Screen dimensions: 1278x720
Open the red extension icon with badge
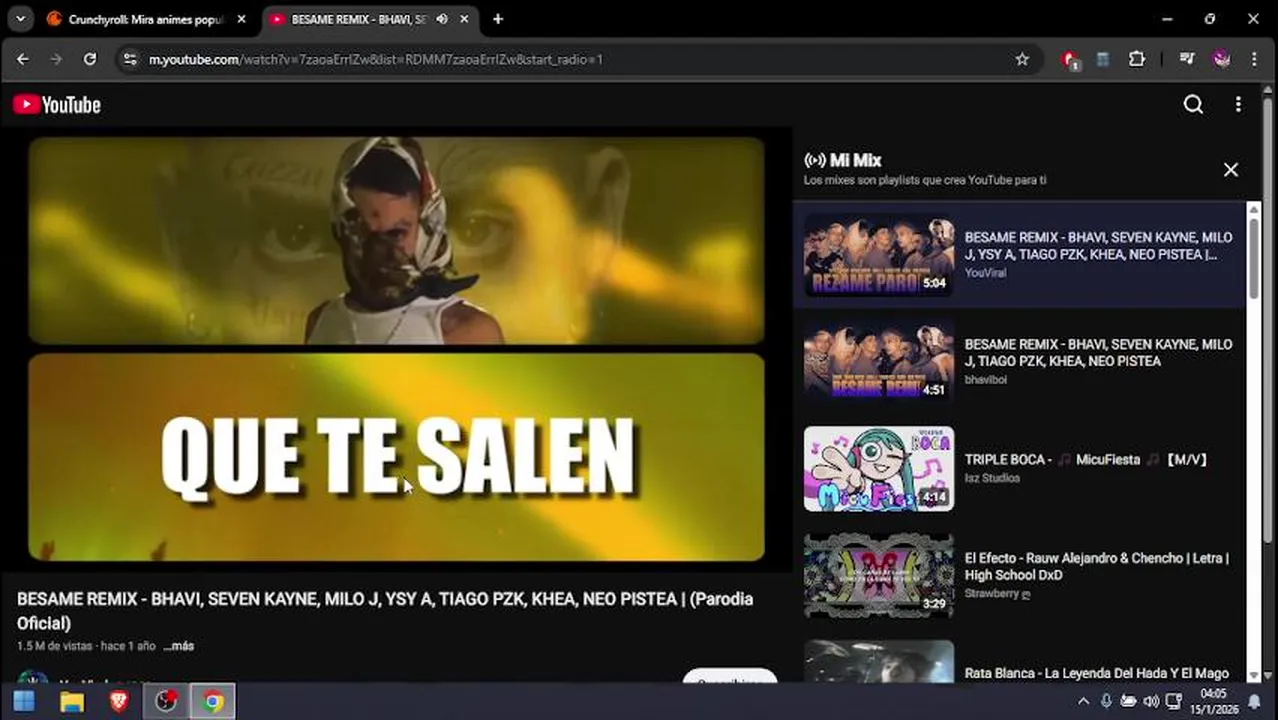(x=1071, y=60)
